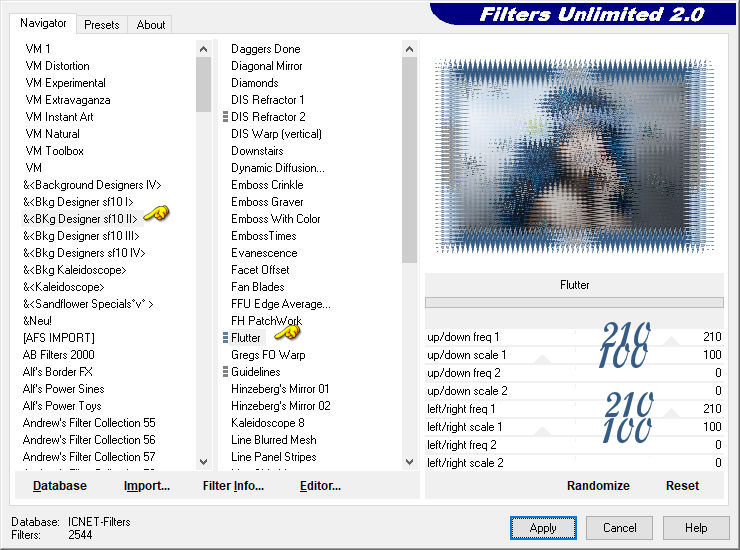Reset the filter parameters
Image resolution: width=740 pixels, height=550 pixels.
[x=682, y=486]
